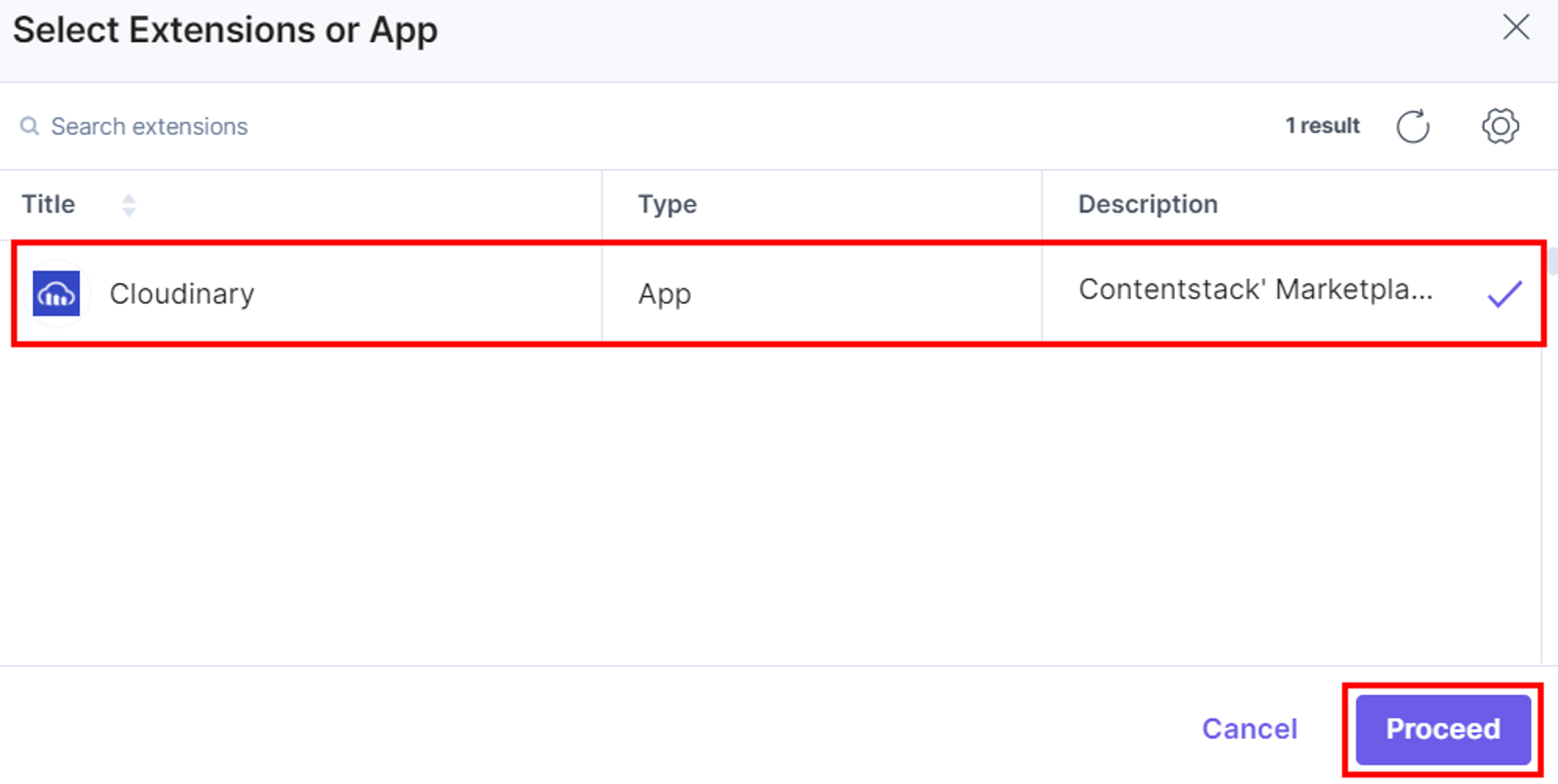The width and height of the screenshot is (1558, 784).
Task: Sort the list by the Title arrows
Action: pyautogui.click(x=129, y=205)
